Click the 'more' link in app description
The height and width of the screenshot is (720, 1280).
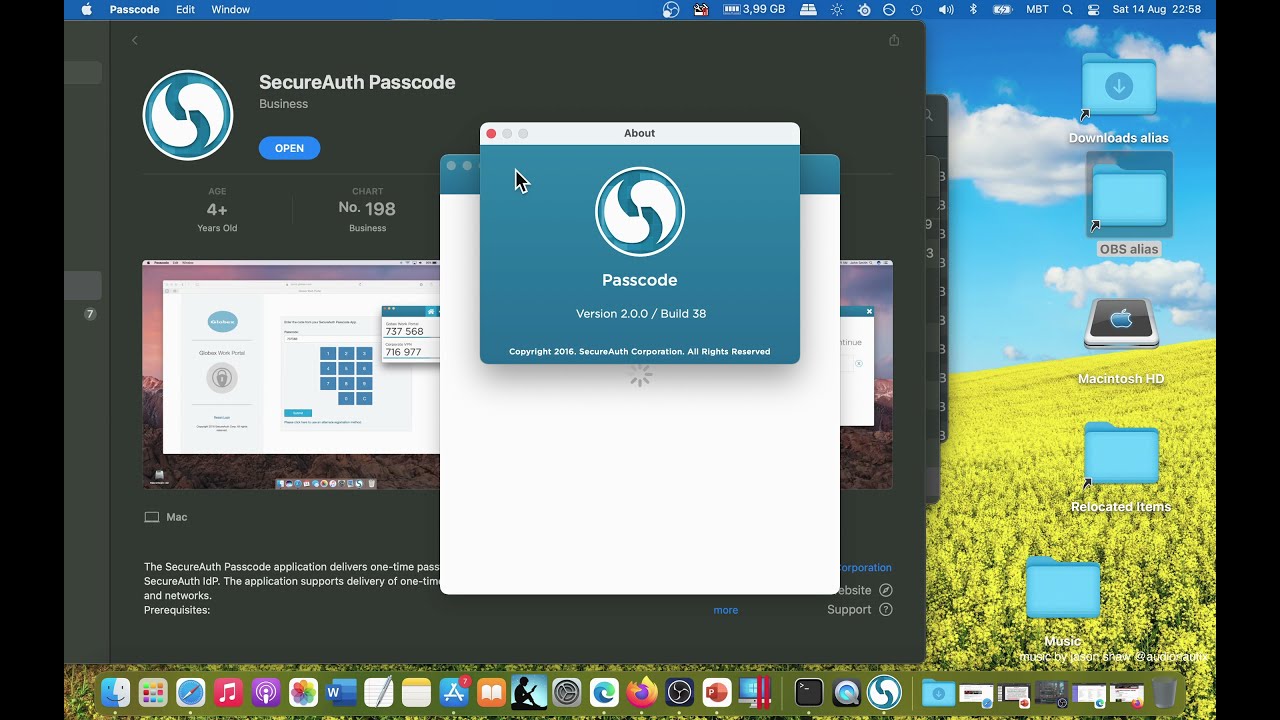pyautogui.click(x=725, y=610)
